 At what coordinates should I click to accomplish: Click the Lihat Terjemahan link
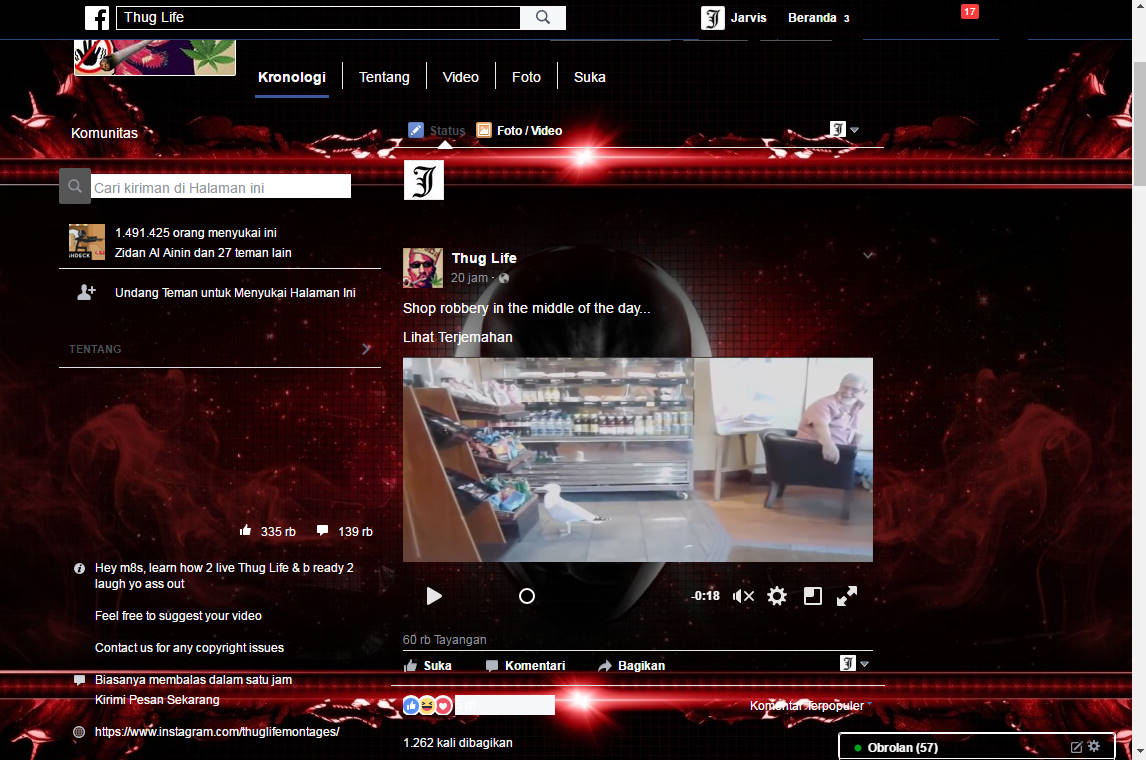click(457, 337)
